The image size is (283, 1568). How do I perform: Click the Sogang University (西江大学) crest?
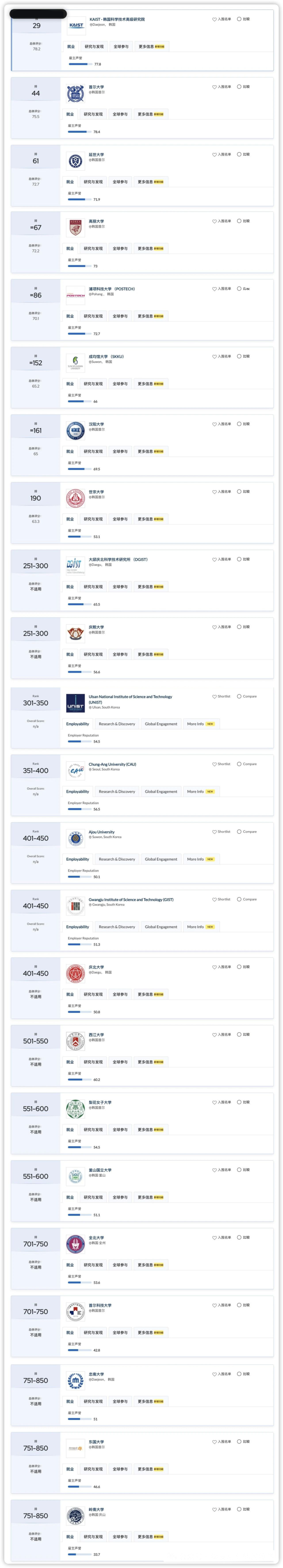pos(75,1041)
